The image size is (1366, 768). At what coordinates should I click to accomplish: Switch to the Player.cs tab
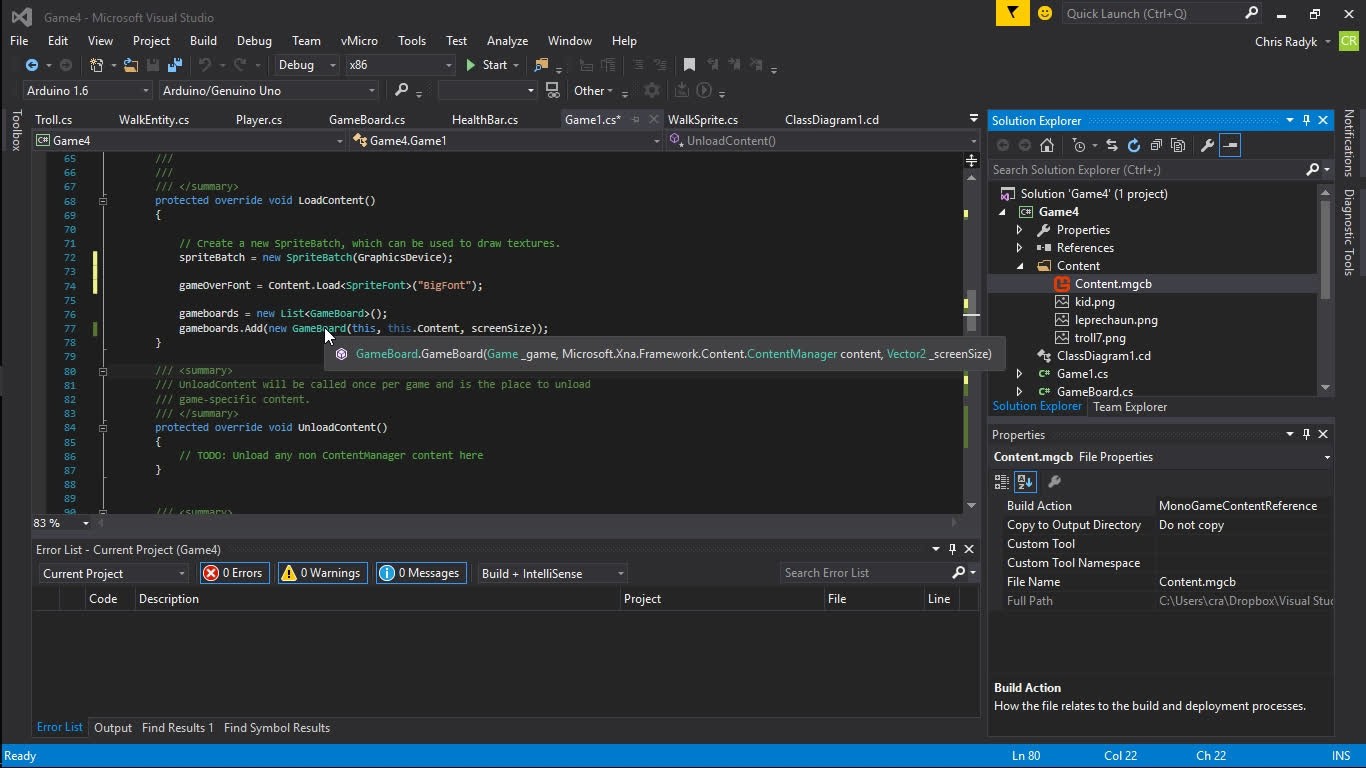click(259, 120)
